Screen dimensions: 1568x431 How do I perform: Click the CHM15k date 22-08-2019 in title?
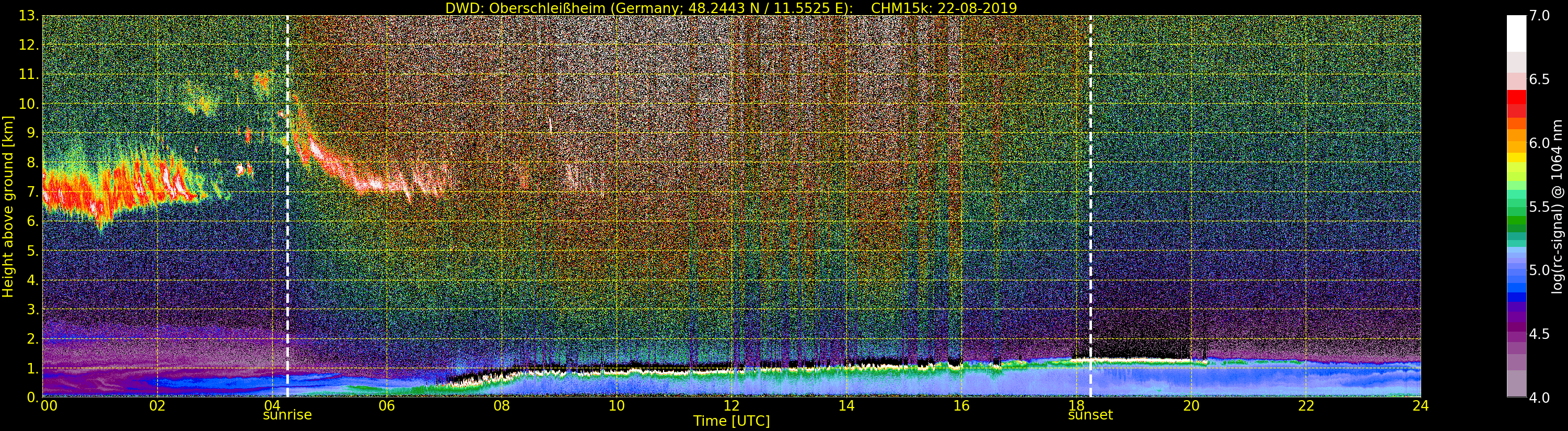944,8
